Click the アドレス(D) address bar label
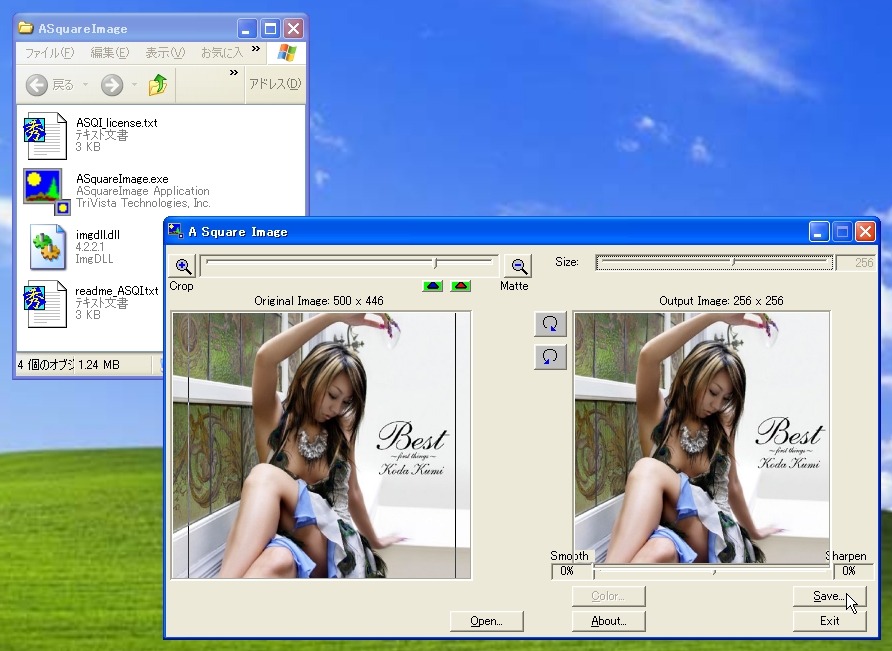Image resolution: width=892 pixels, height=651 pixels. (275, 84)
